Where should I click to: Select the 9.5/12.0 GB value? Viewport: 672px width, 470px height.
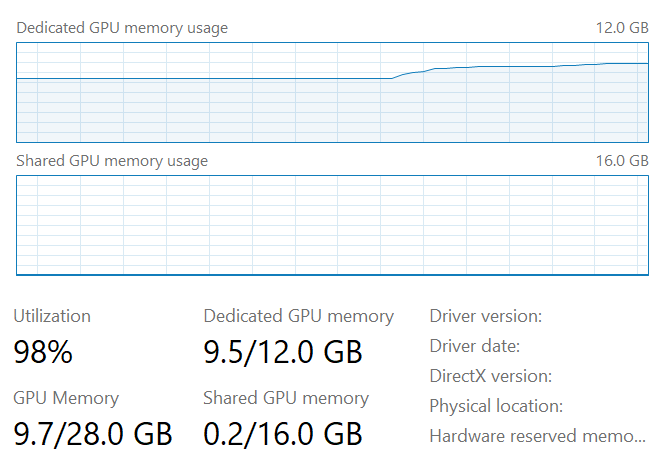(282, 352)
